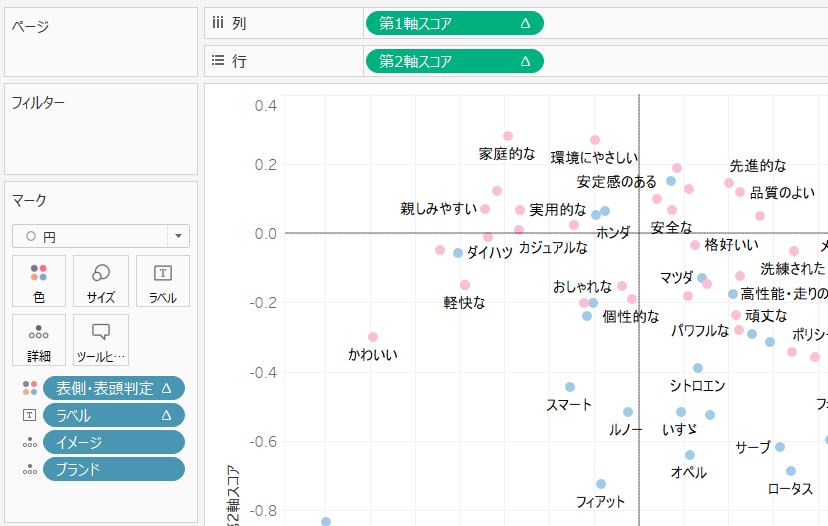Select the ラベル pill in marks card
Image resolution: width=828 pixels, height=526 pixels.
[114, 415]
